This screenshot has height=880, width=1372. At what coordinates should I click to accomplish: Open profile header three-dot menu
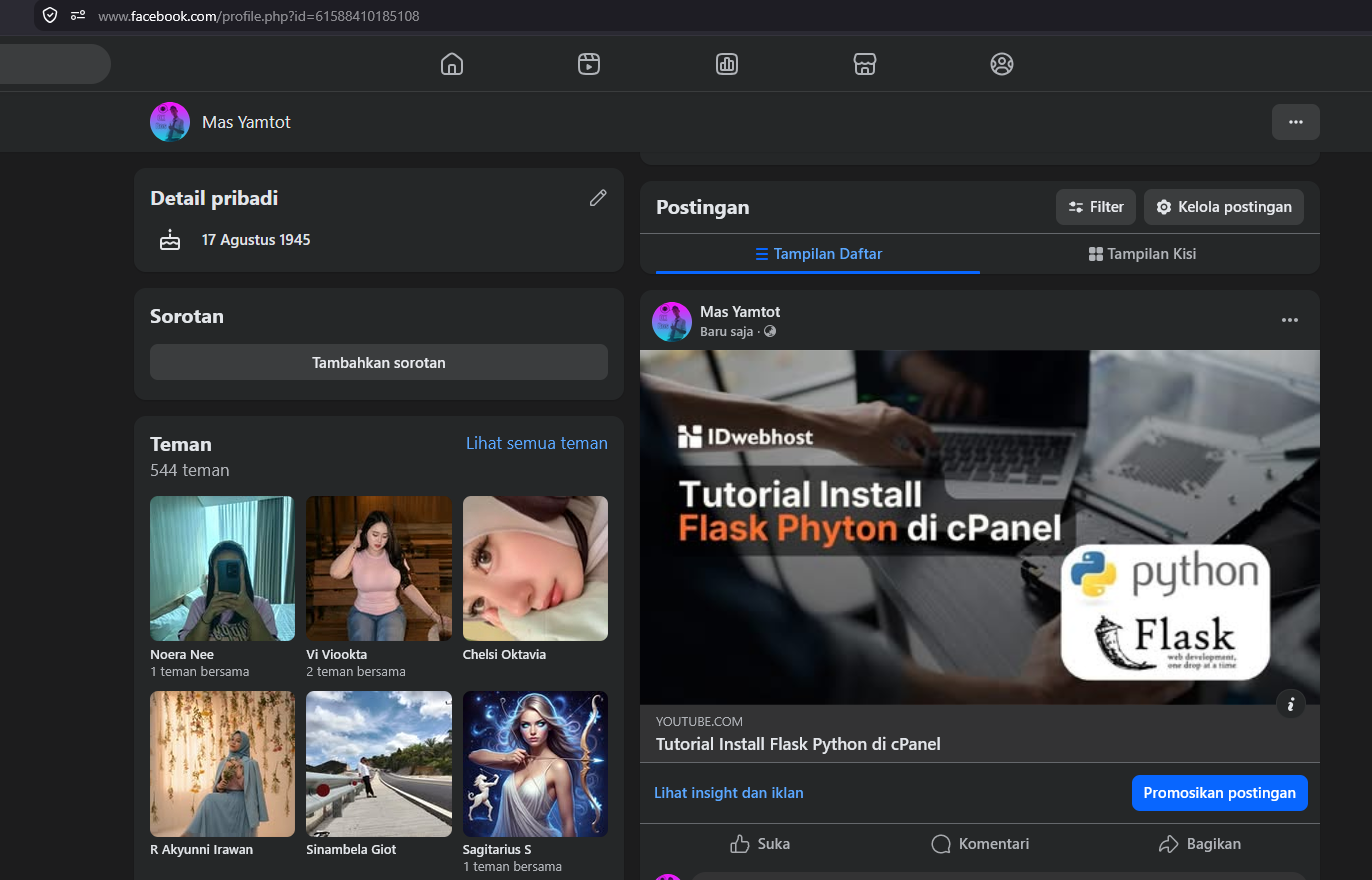click(1296, 122)
